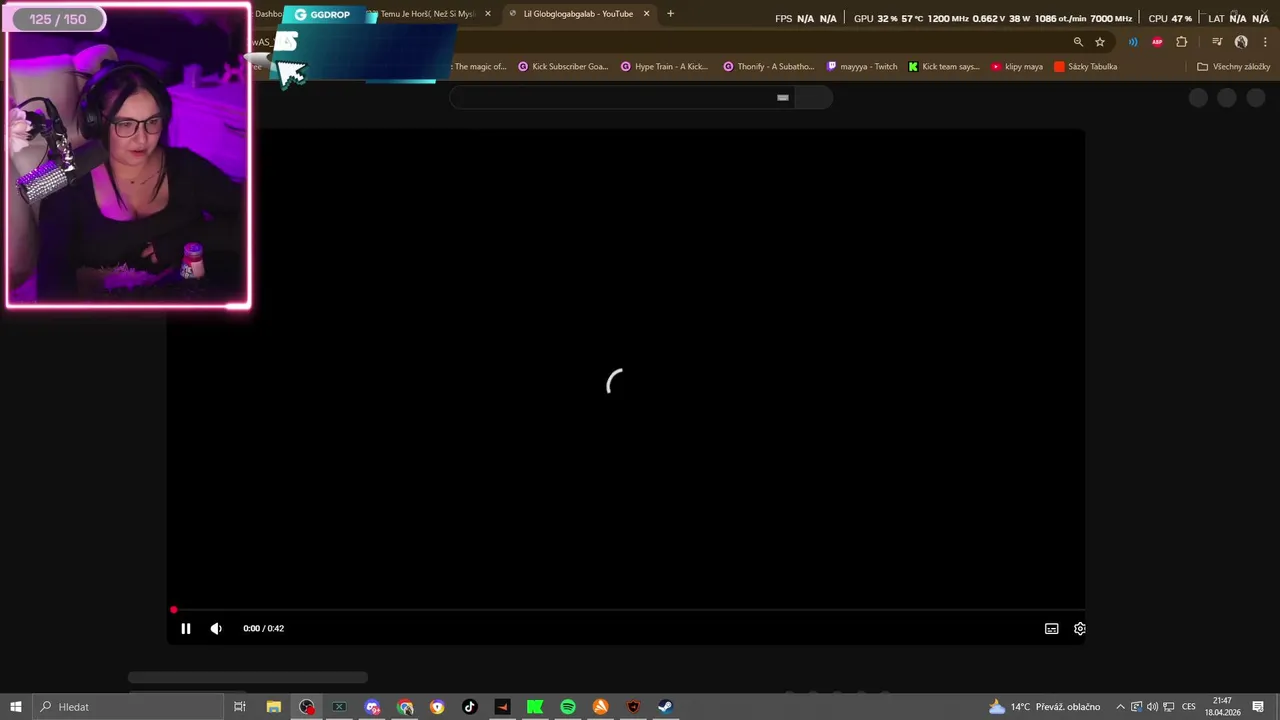1280x720 pixels.
Task: Pause the YouTube video
Action: (x=185, y=628)
